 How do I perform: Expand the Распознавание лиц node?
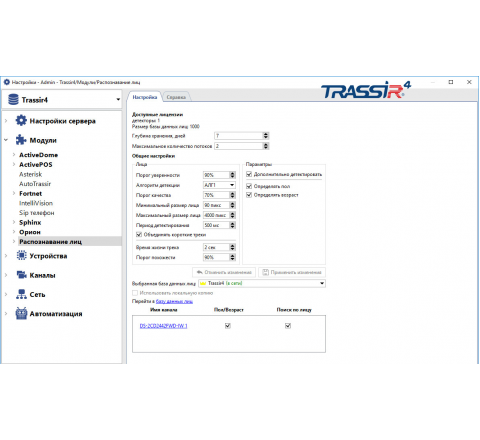[14, 242]
